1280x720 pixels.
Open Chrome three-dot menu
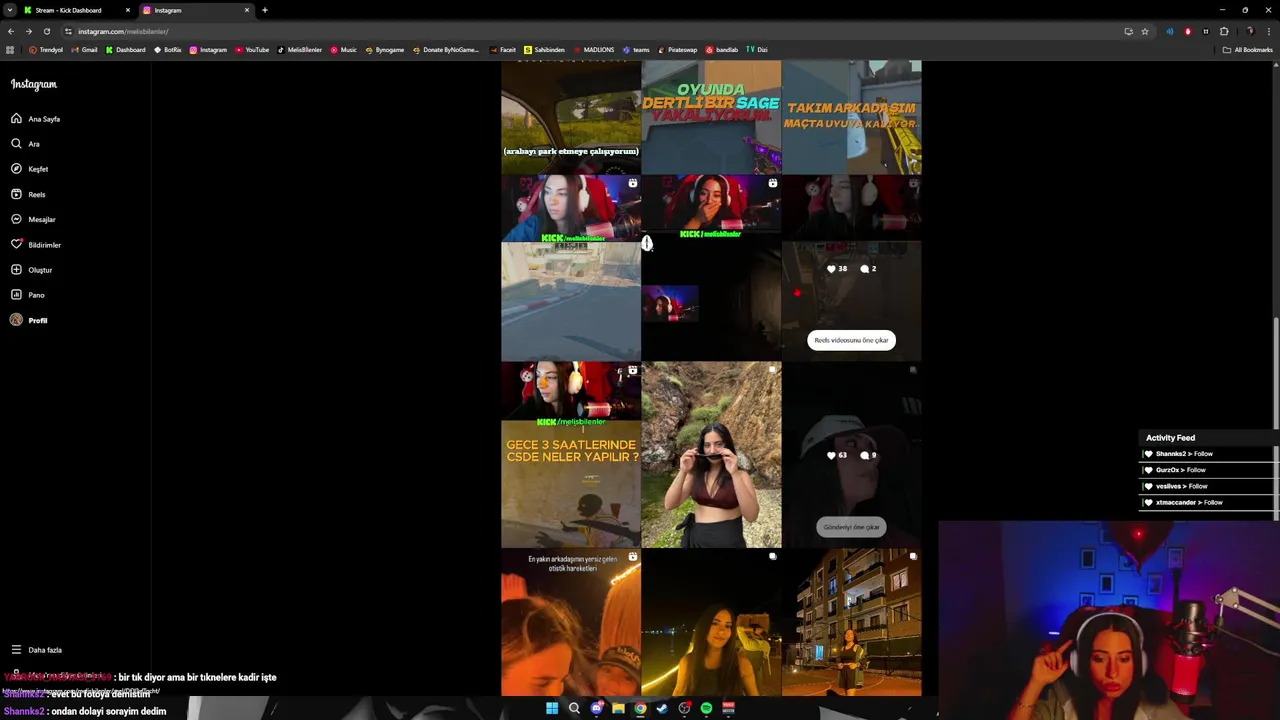coord(1267,31)
